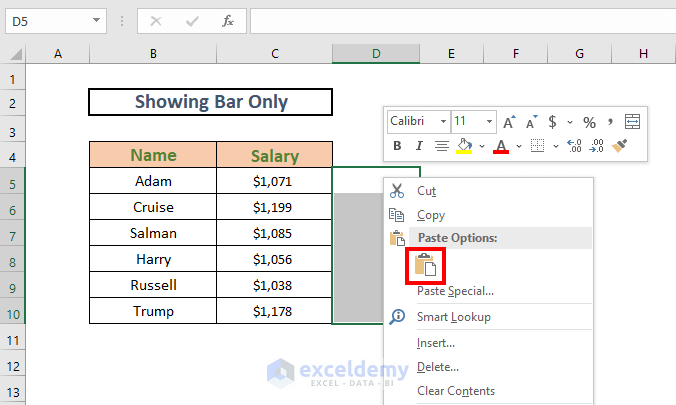Click the cell containing Cruise
676x405 pixels.
coord(153,207)
